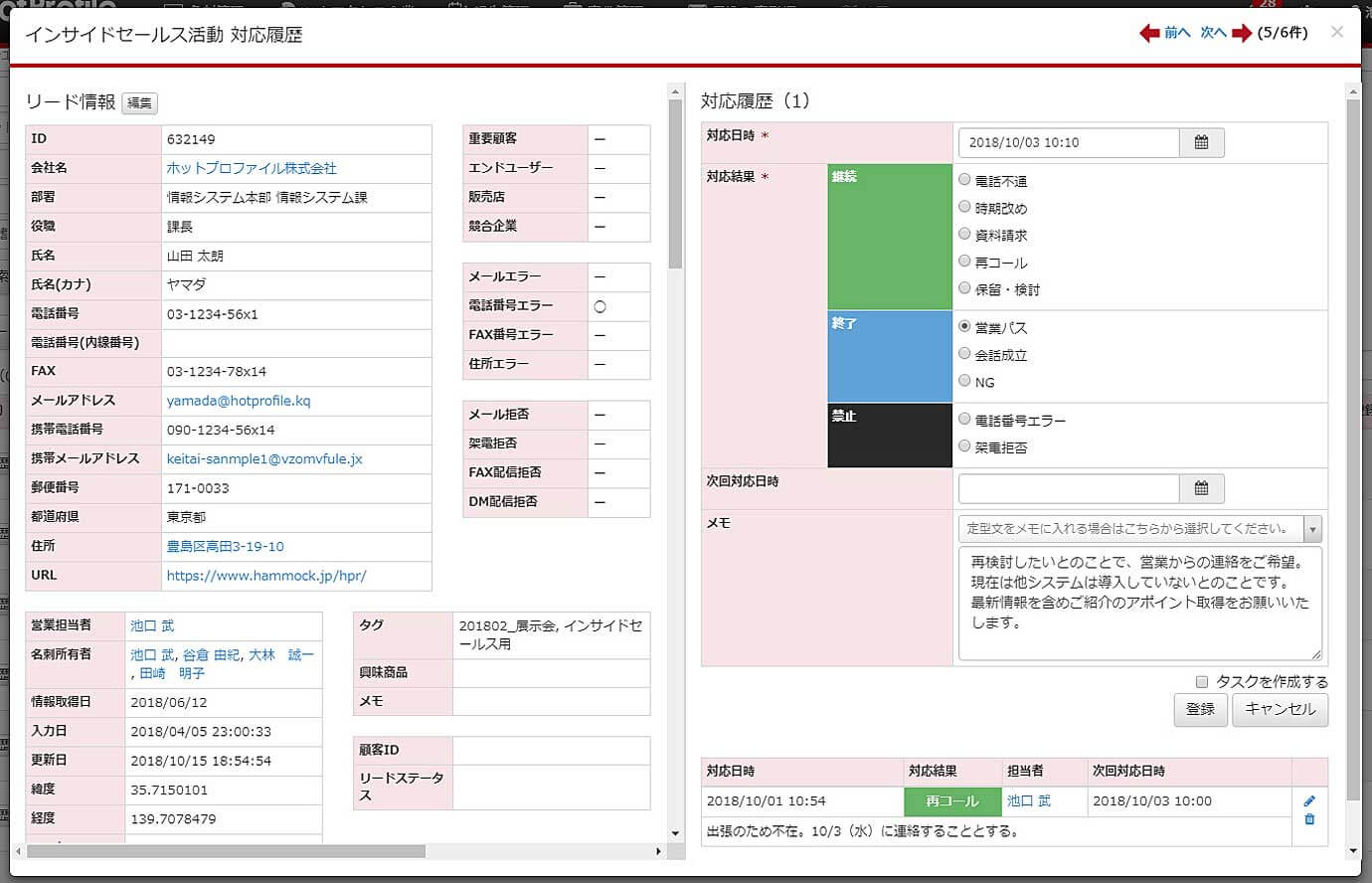Click the 更新日 value 2018/10/15 18:54:54

(x=201, y=761)
